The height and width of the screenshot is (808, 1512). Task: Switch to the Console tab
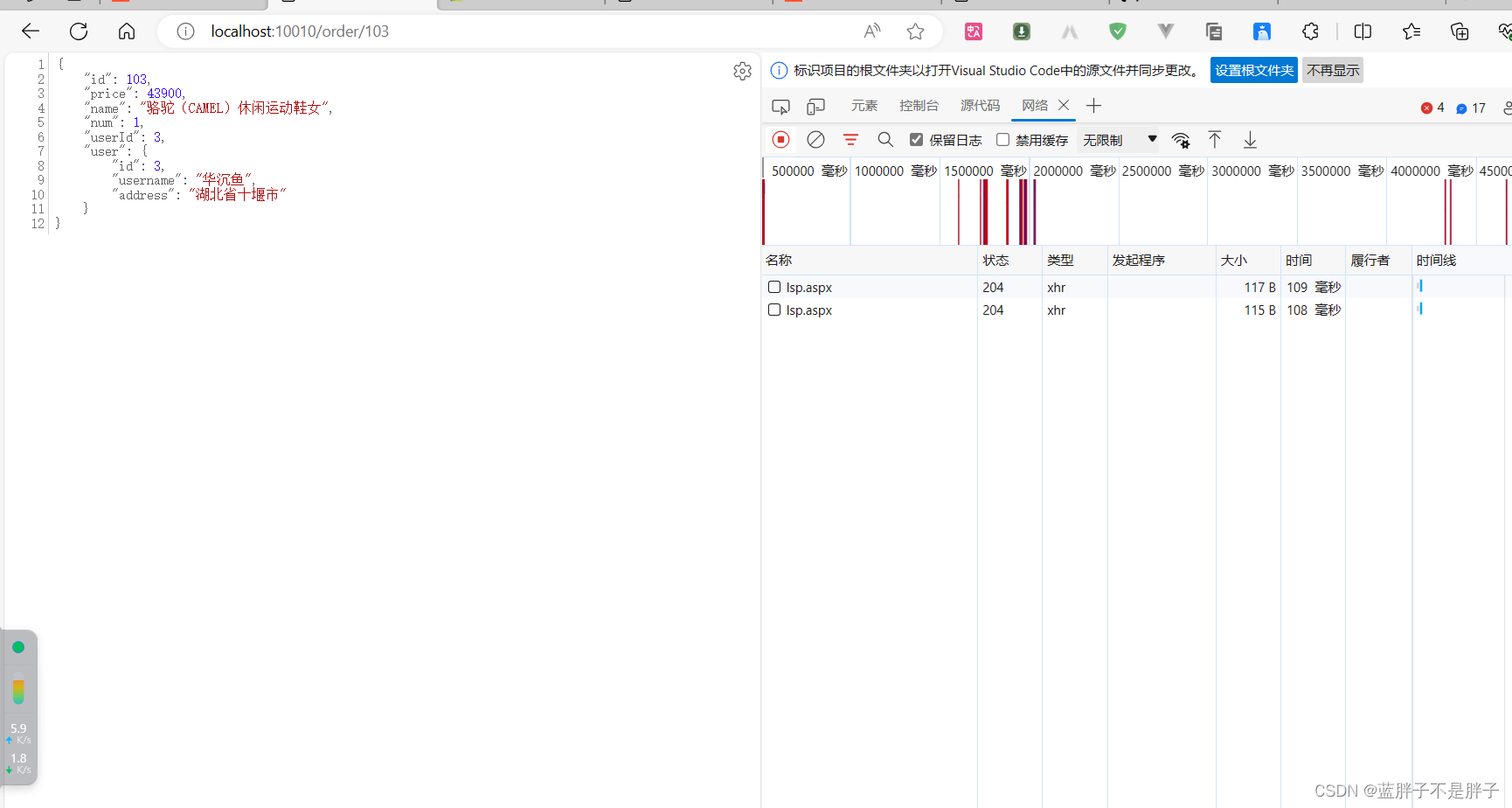pyautogui.click(x=919, y=106)
